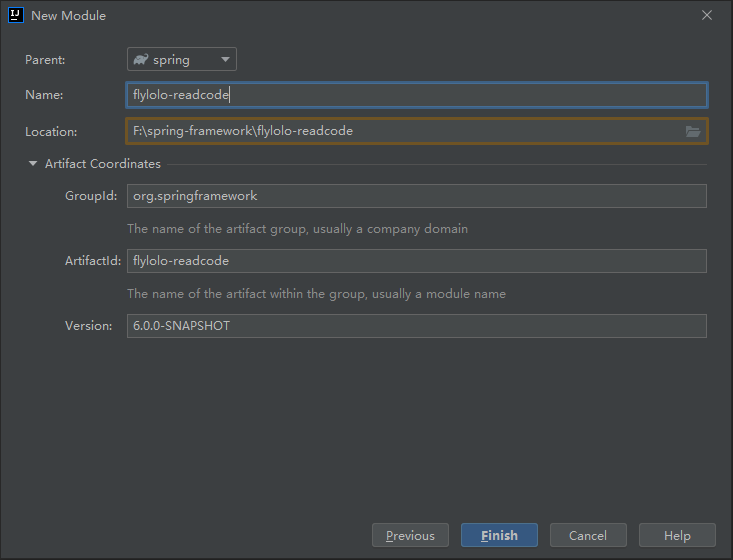Click the Finish button
The image size is (733, 560).
click(x=499, y=535)
